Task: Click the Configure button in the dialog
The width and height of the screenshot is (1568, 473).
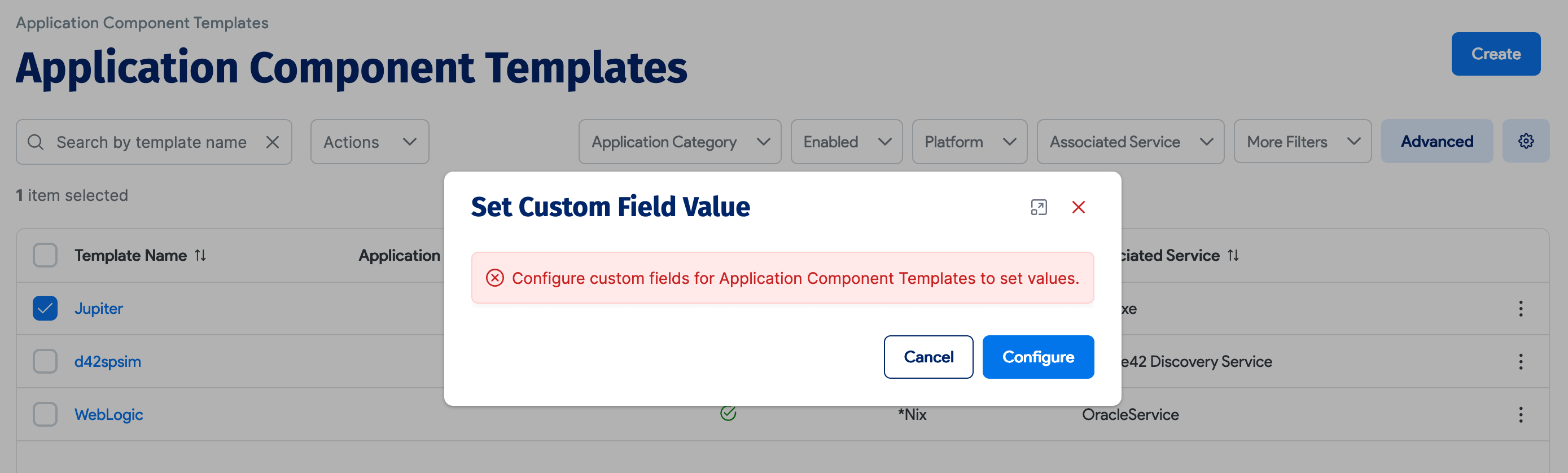Action: point(1038,357)
